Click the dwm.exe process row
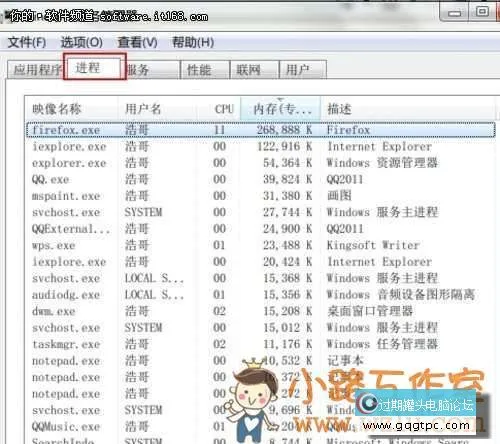The width and height of the screenshot is (500, 444). 261,311
